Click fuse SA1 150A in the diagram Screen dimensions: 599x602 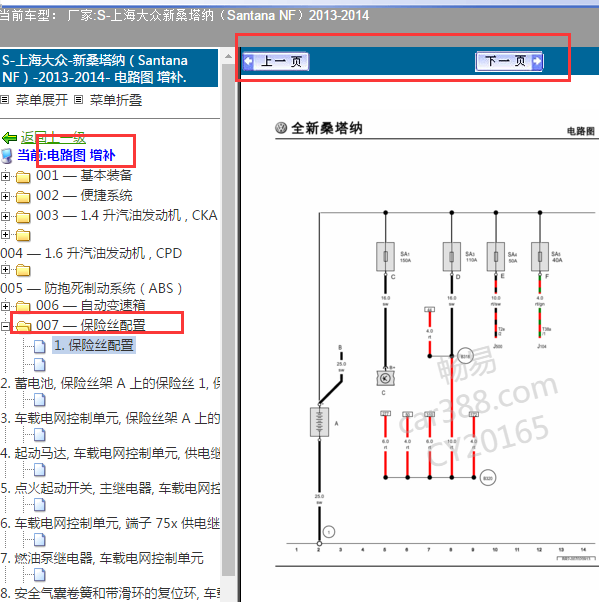386,256
